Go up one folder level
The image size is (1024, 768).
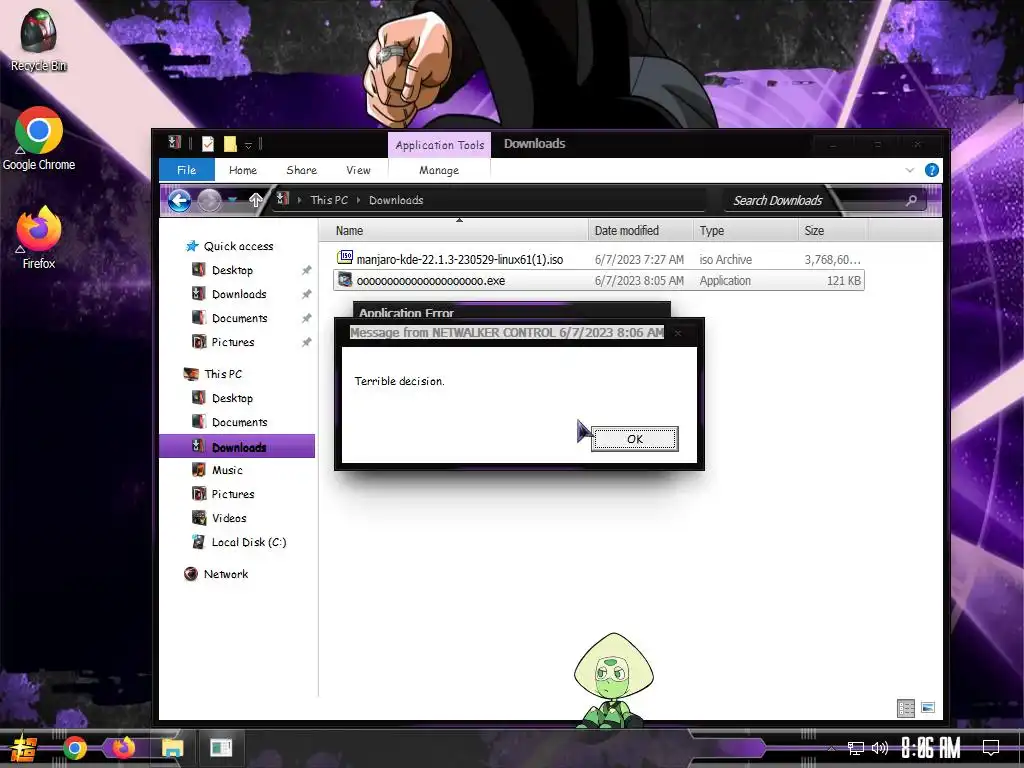tap(255, 200)
